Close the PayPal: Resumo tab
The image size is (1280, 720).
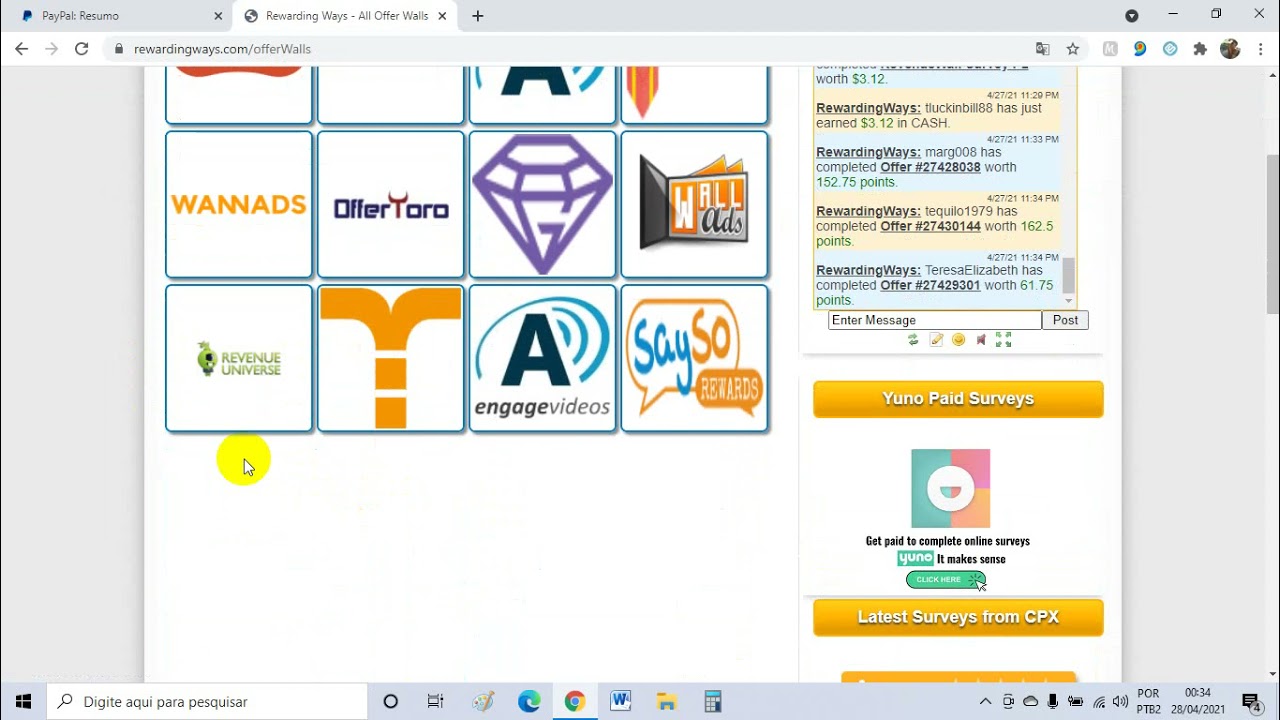[x=219, y=16]
